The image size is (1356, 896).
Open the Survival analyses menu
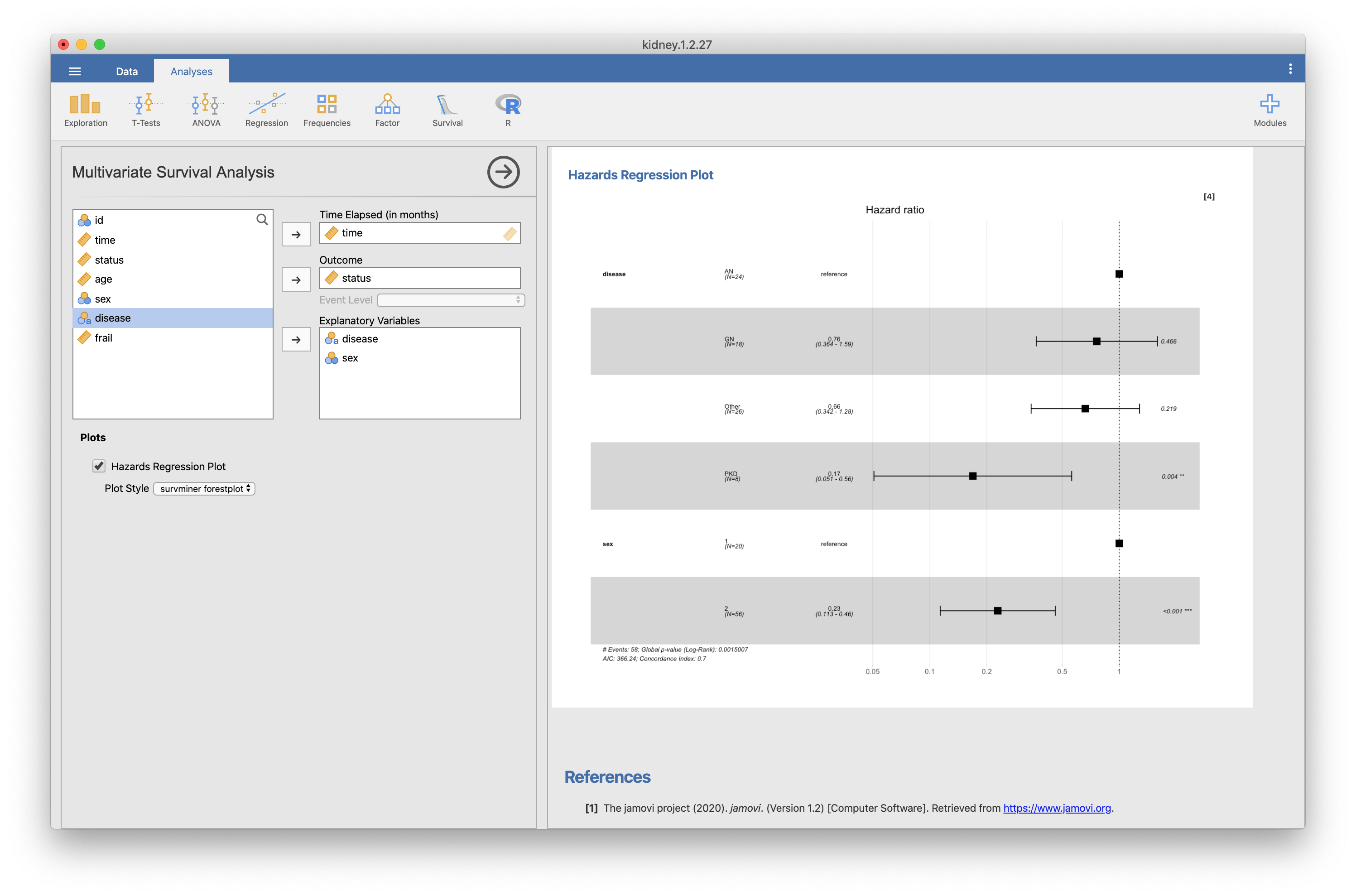(x=447, y=110)
